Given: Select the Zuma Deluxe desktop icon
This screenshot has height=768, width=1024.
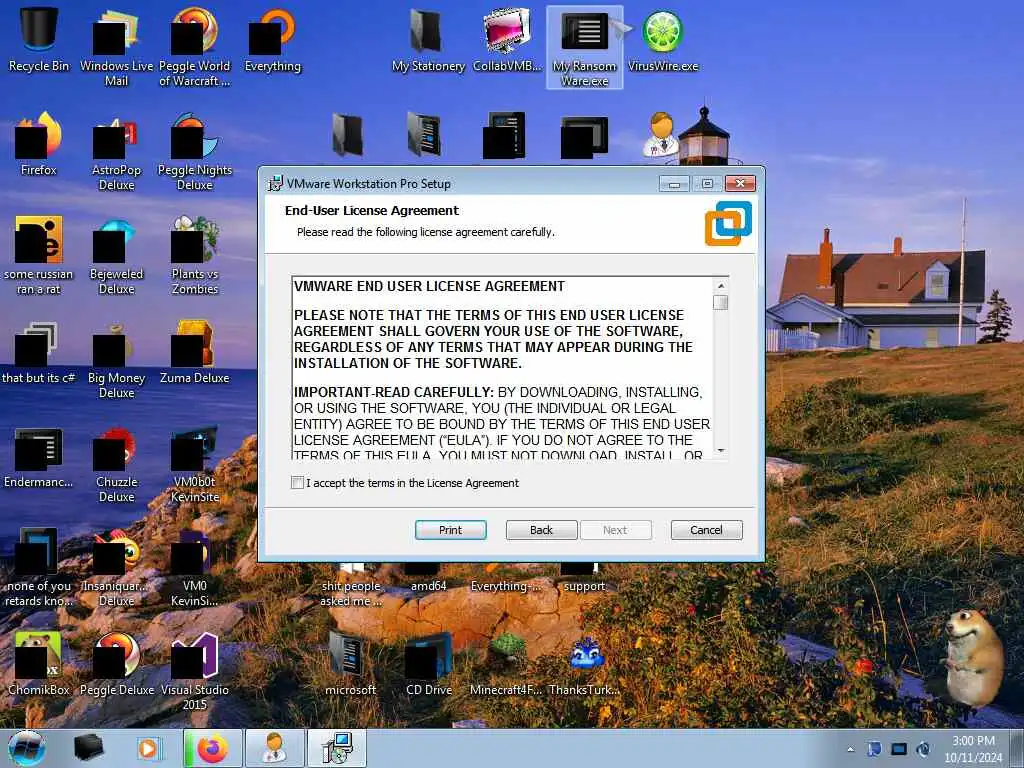Looking at the screenshot, I should (x=195, y=351).
